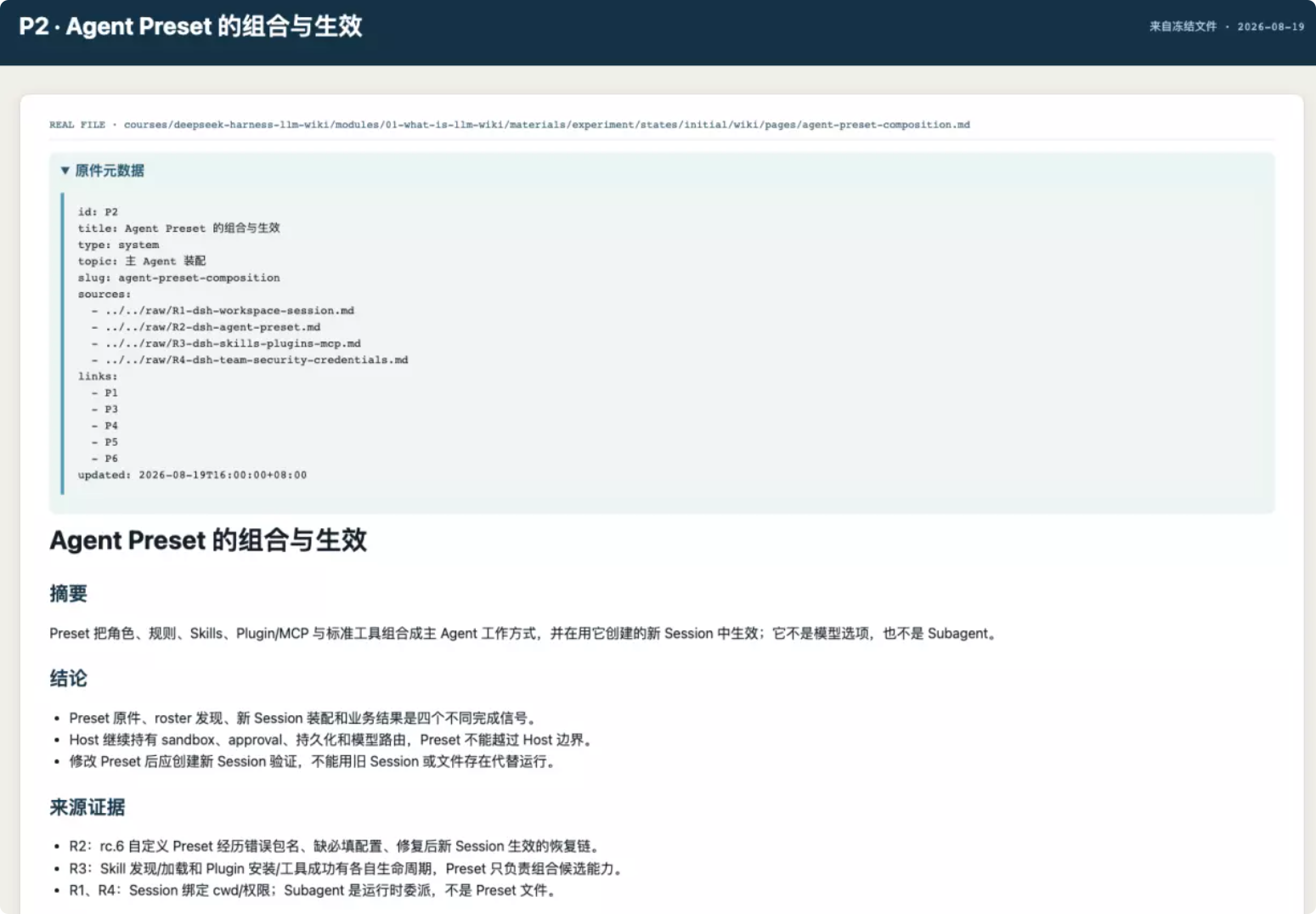Click bullet '修改 Preset 后应创建新 Session 验证'
This screenshot has height=914, width=1316.
(313, 762)
